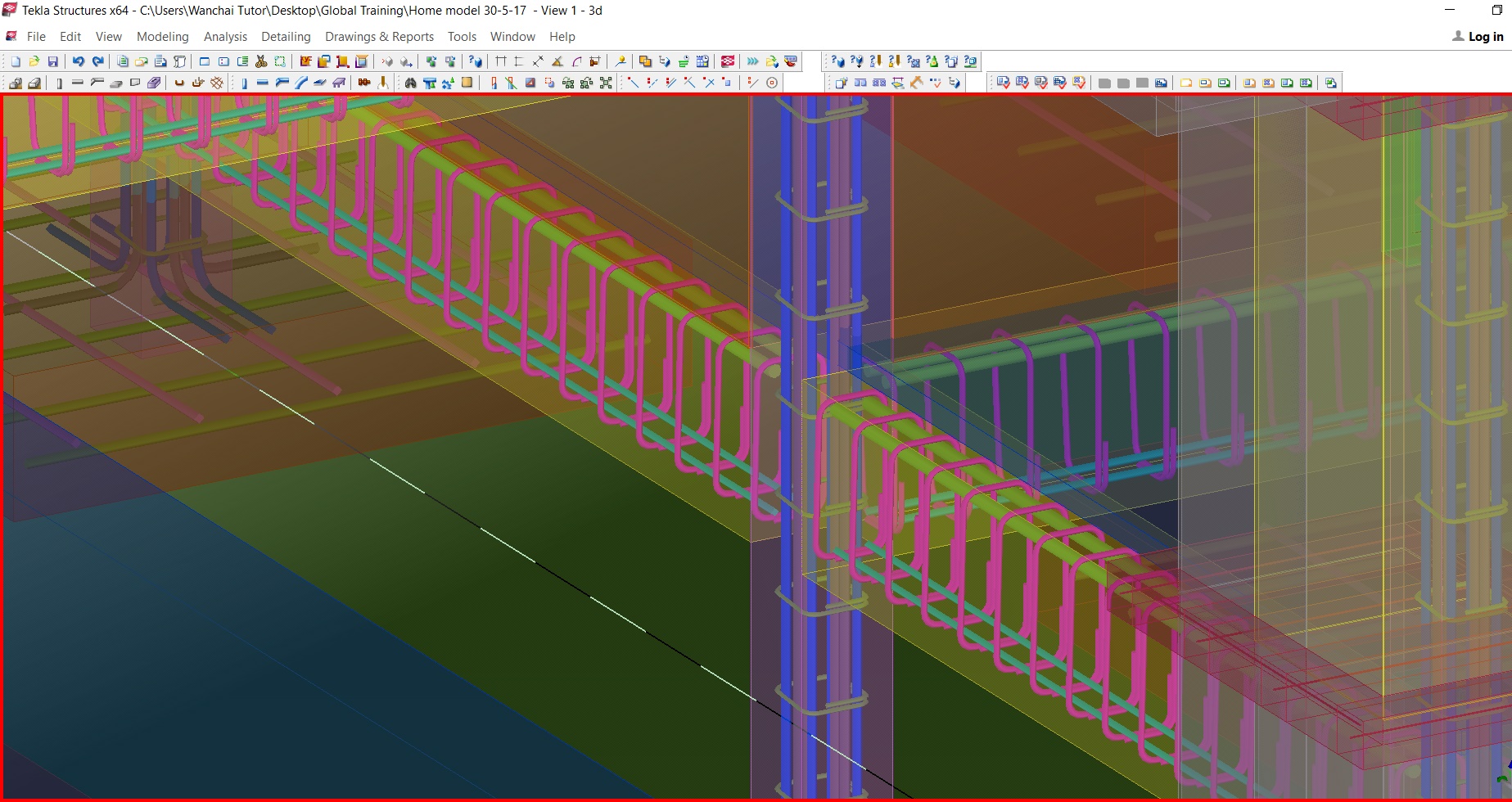The height and width of the screenshot is (802, 1512).
Task: Click the Add construction circle icon
Action: (772, 83)
